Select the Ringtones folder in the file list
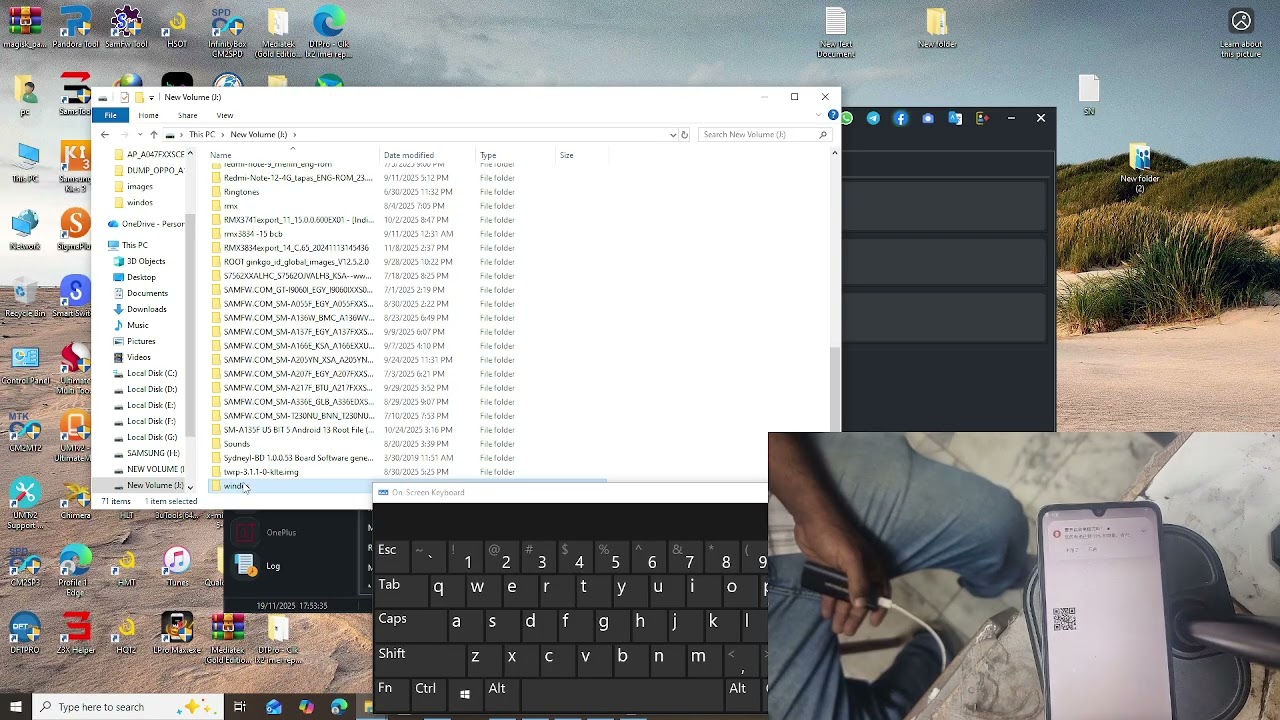 point(241,192)
